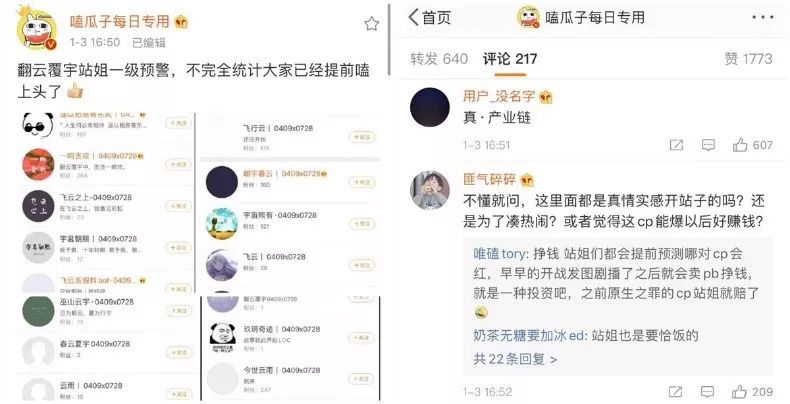Tap the star favorite icon on post
790x404 pixels.
point(371,24)
